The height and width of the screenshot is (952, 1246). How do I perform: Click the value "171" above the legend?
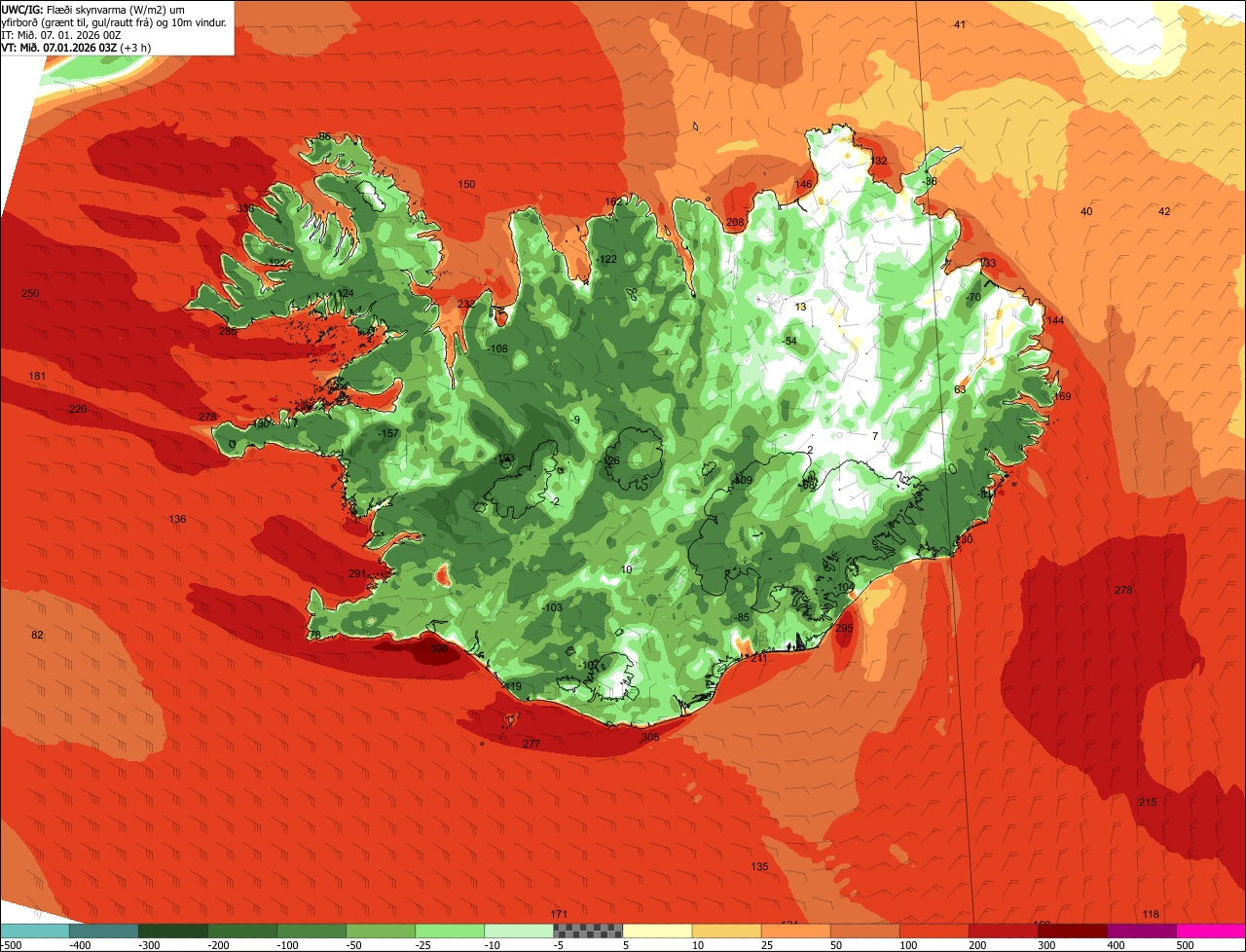[x=559, y=914]
